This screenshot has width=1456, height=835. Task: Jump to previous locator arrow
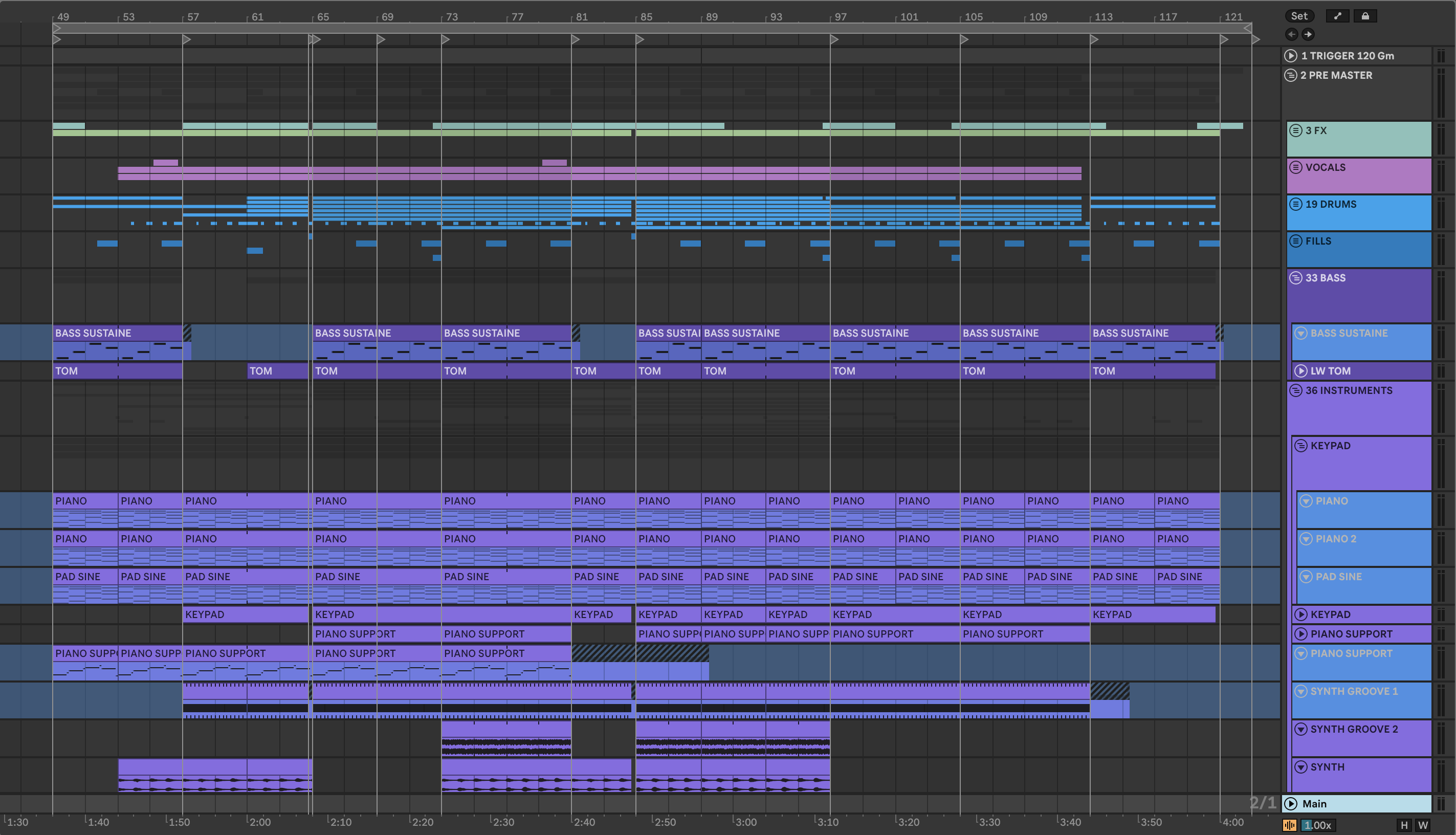click(1291, 34)
